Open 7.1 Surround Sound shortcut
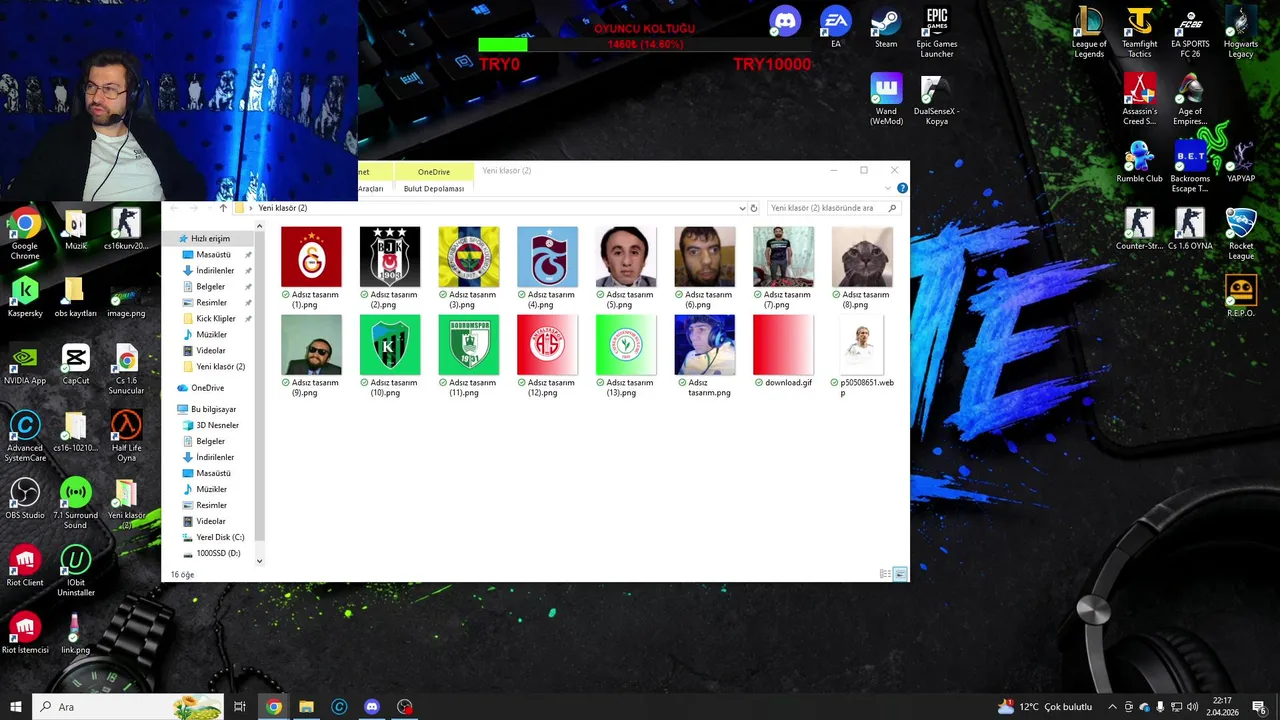This screenshot has height=720, width=1280. 76,503
